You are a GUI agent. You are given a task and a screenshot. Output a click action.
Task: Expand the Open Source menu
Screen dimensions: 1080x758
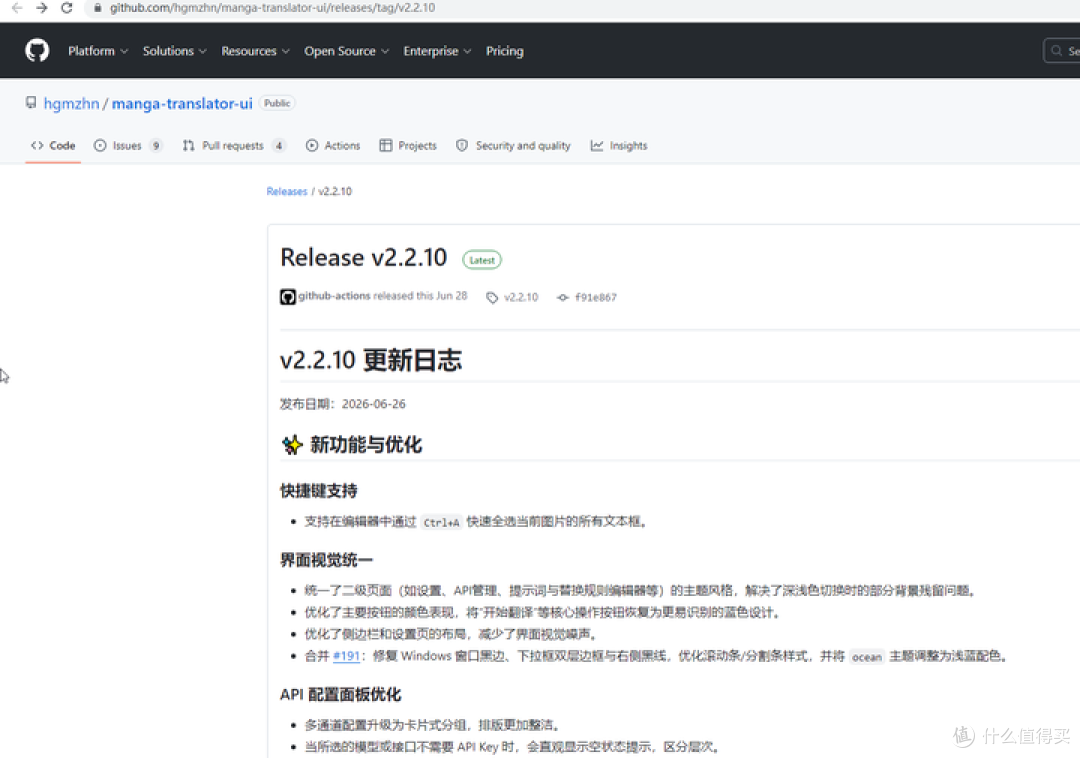[346, 51]
